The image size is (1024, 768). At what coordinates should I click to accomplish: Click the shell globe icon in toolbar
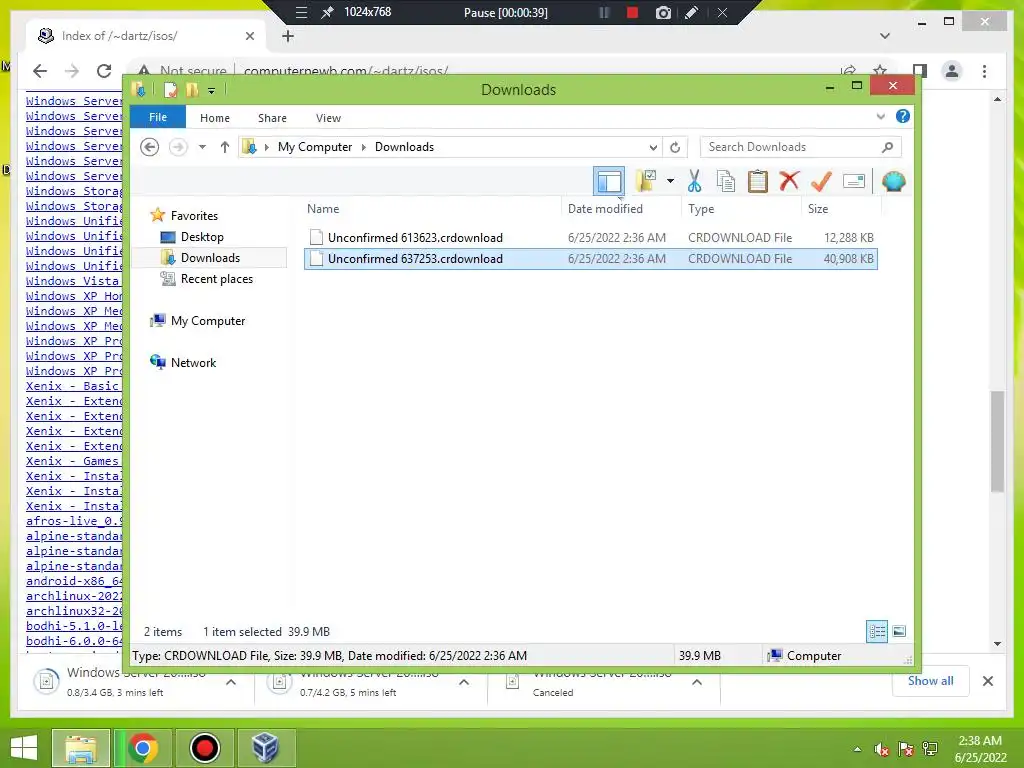point(893,181)
